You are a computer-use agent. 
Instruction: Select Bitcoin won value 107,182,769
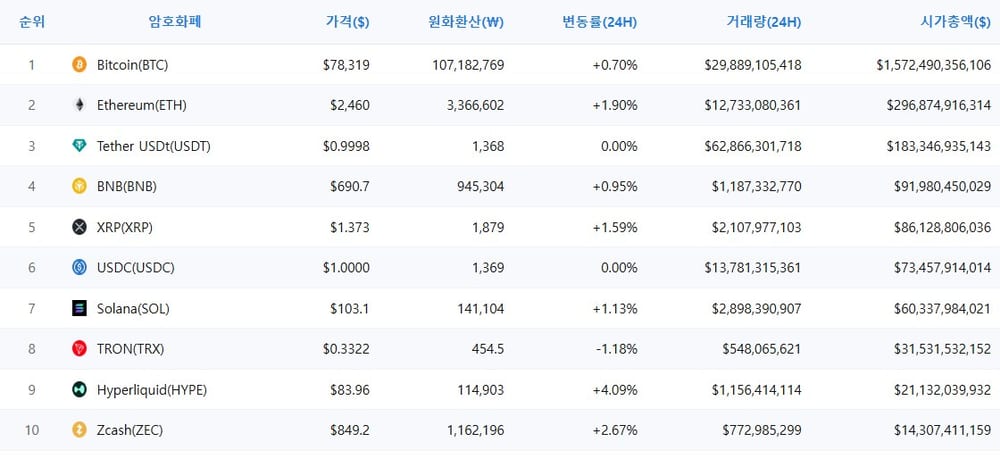click(x=468, y=64)
